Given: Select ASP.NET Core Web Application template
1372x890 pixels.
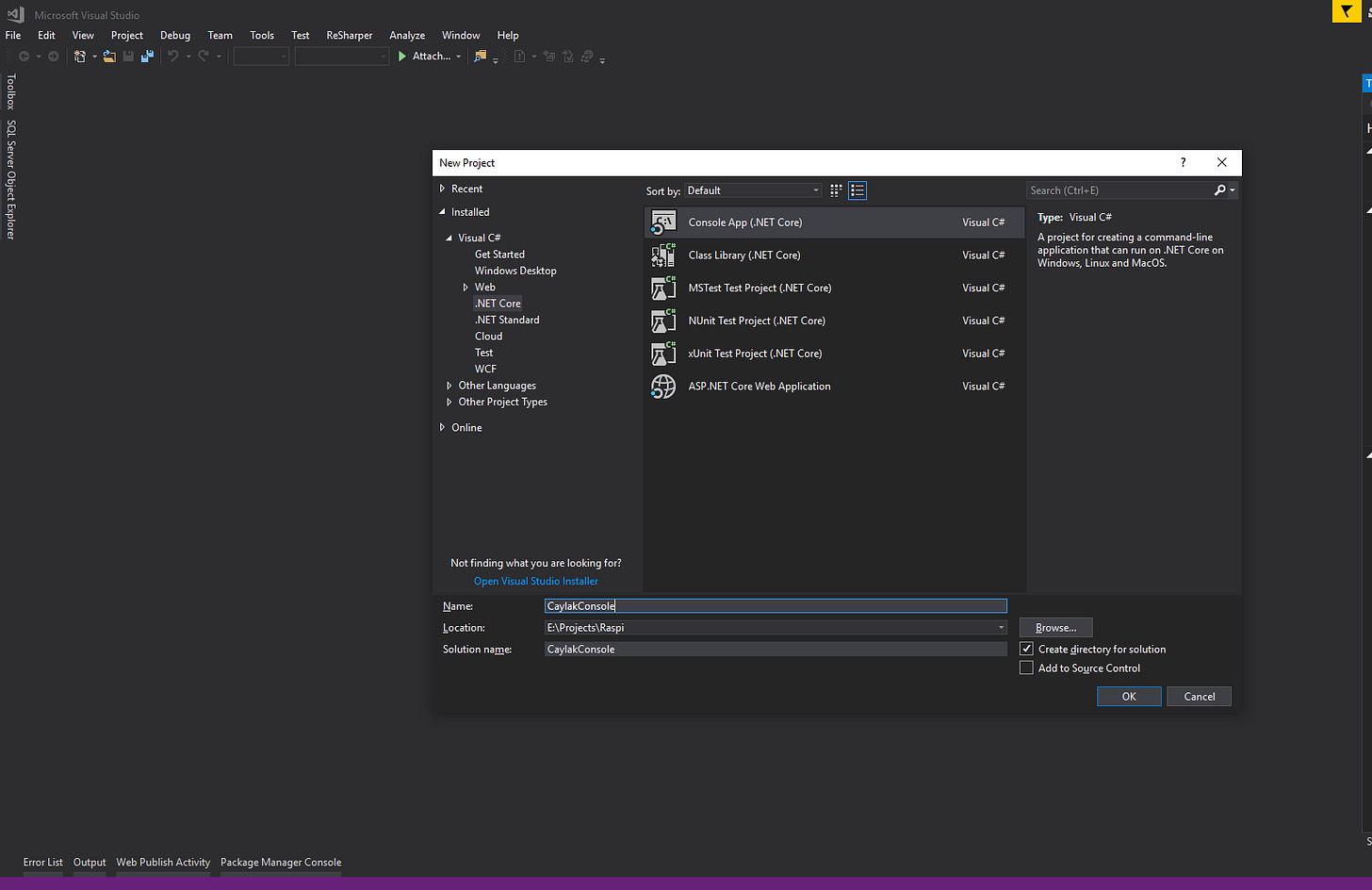Looking at the screenshot, I should (834, 387).
